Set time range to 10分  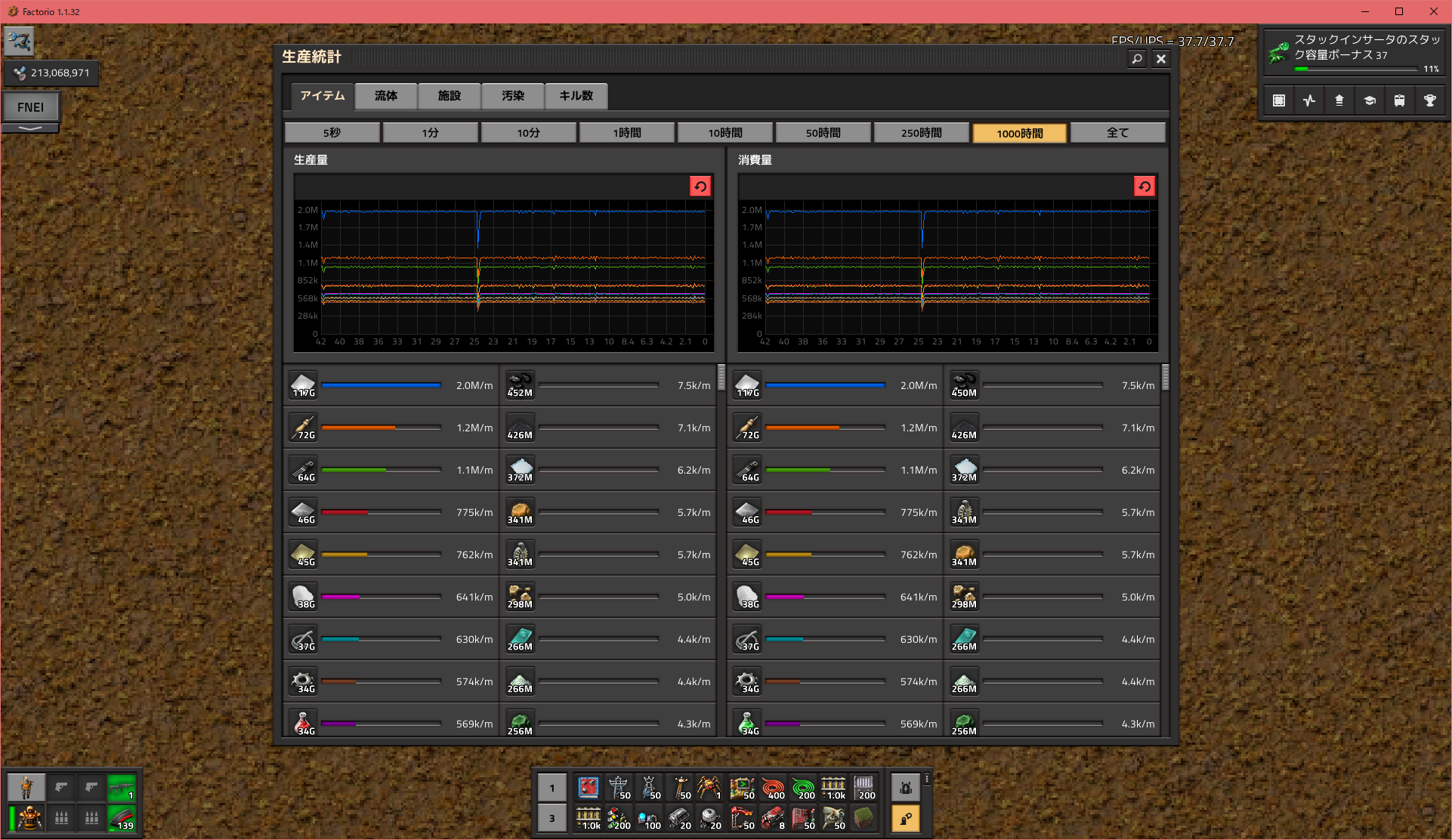click(x=529, y=133)
